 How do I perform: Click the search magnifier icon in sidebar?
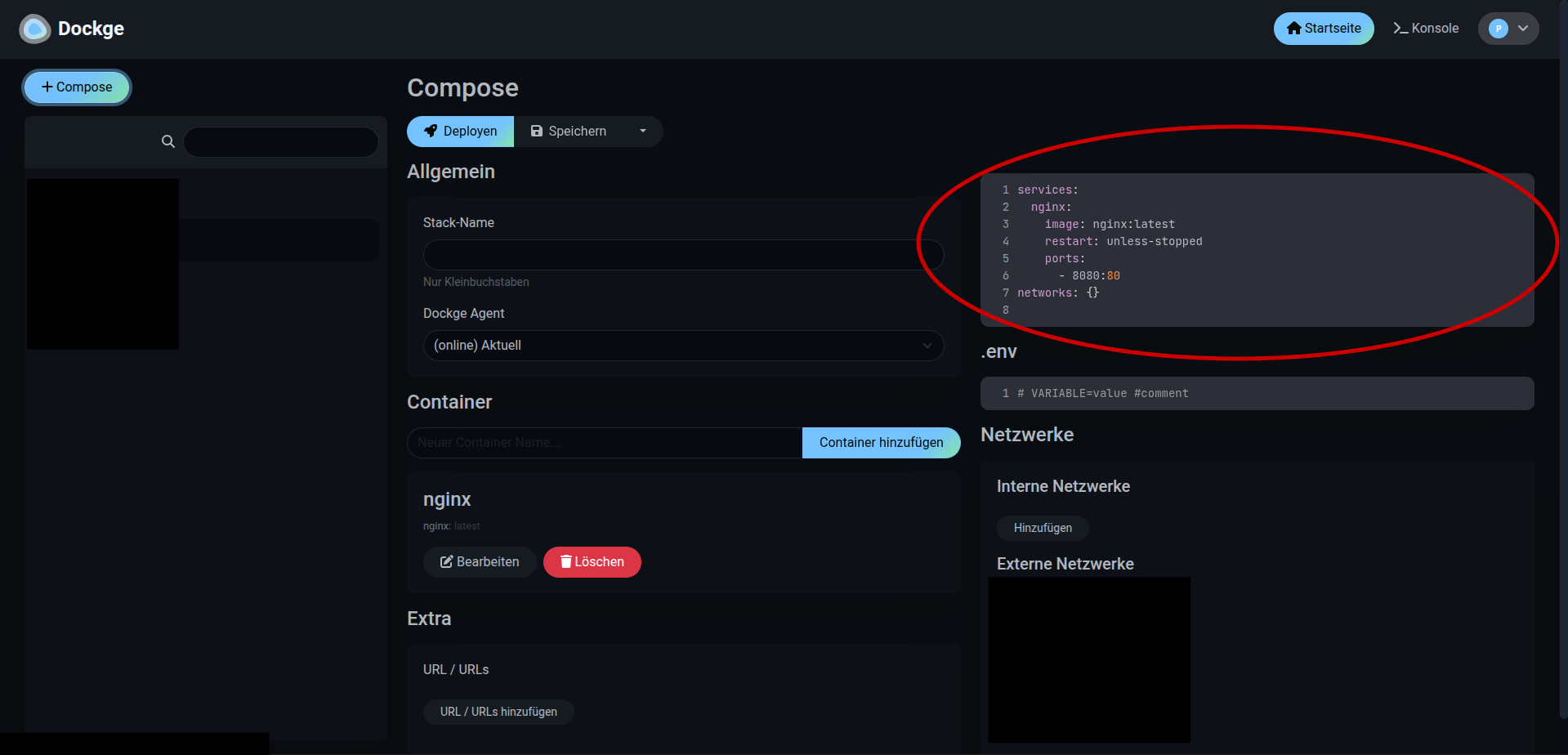[168, 141]
